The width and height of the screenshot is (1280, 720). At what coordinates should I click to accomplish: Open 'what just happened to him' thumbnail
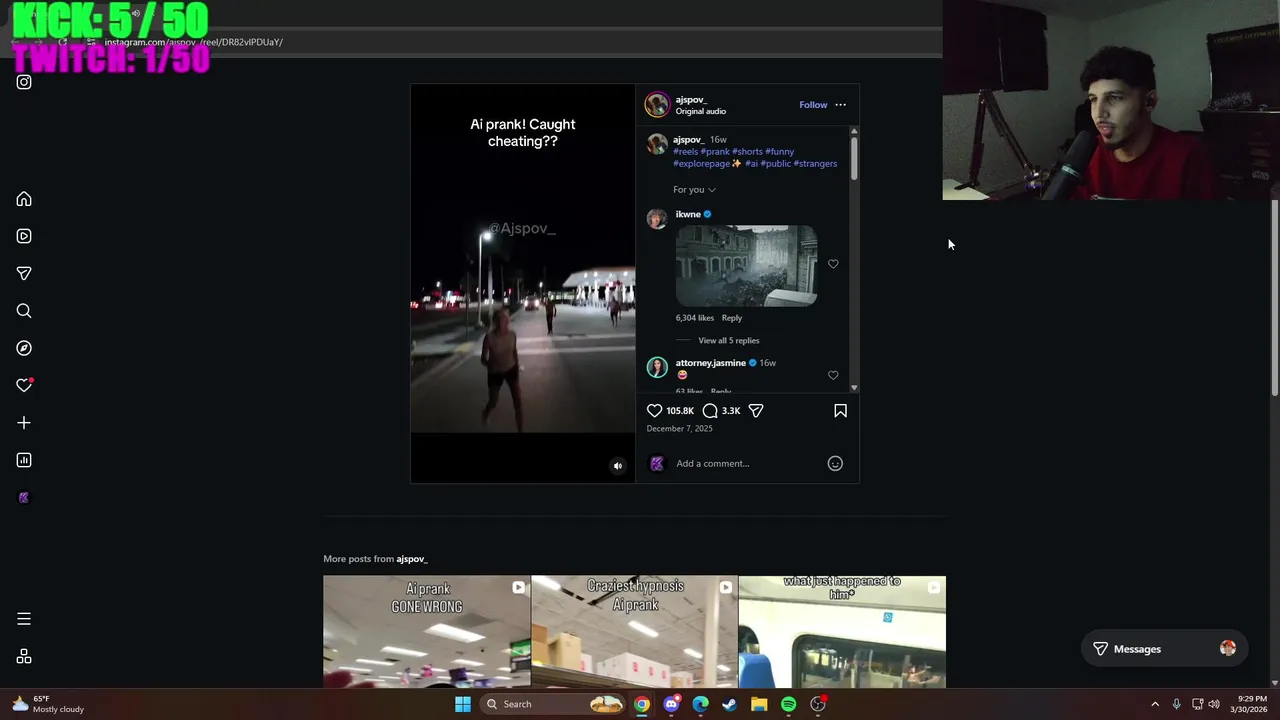coord(842,631)
